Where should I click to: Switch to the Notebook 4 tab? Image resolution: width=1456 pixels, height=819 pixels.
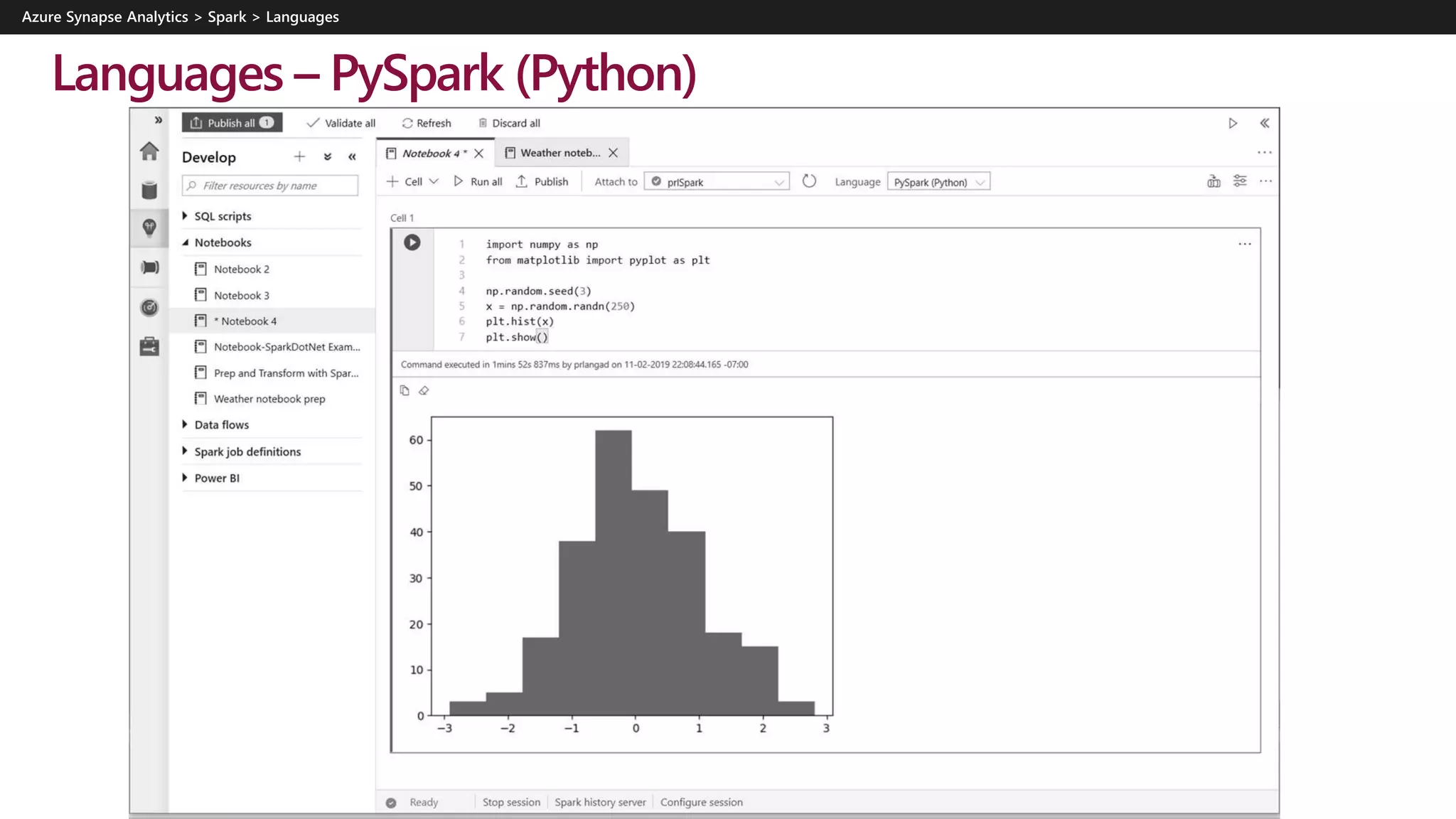pyautogui.click(x=434, y=153)
